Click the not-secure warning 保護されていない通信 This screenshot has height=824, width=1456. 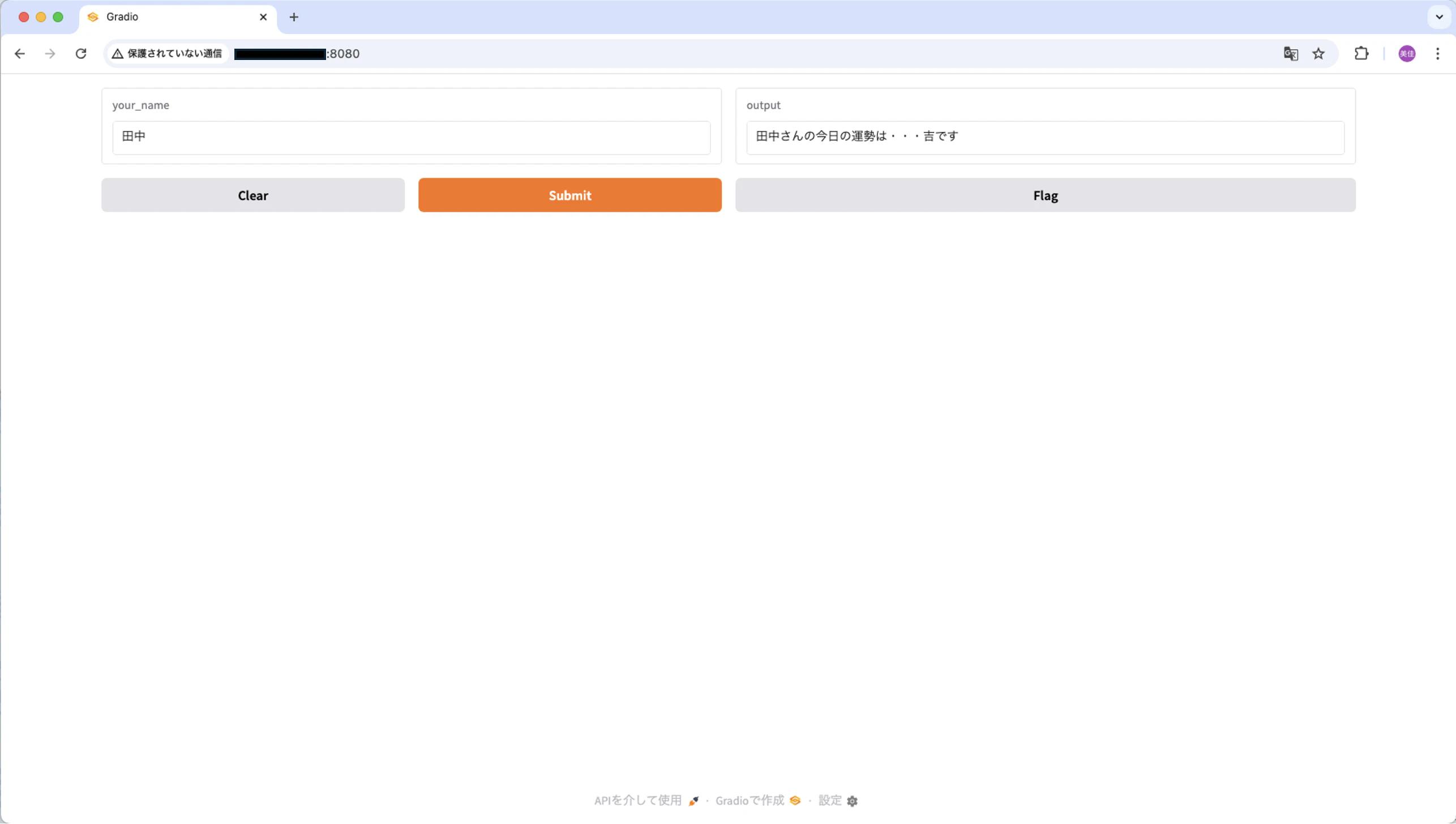(x=168, y=54)
